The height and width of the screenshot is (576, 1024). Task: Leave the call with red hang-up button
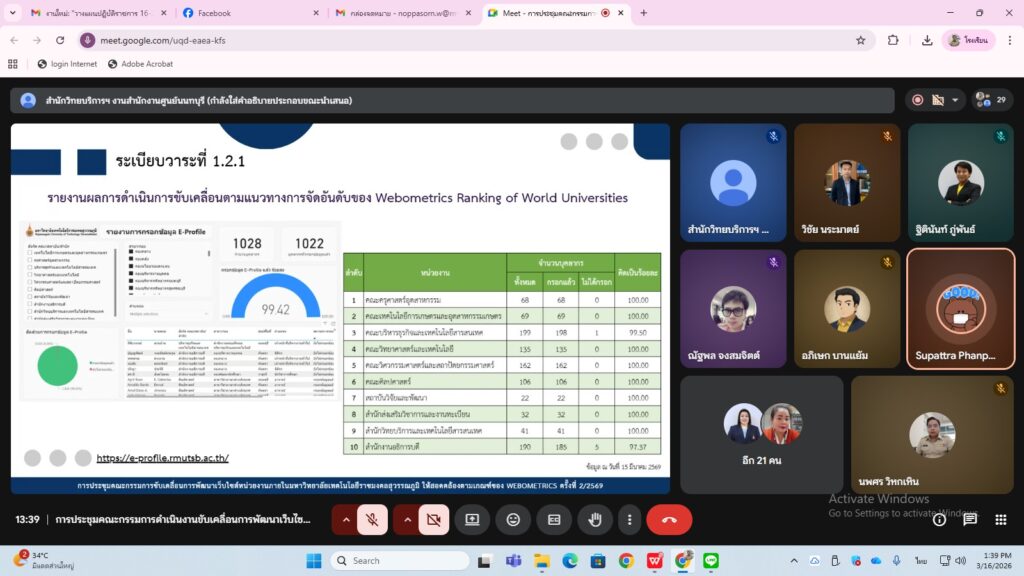(669, 520)
